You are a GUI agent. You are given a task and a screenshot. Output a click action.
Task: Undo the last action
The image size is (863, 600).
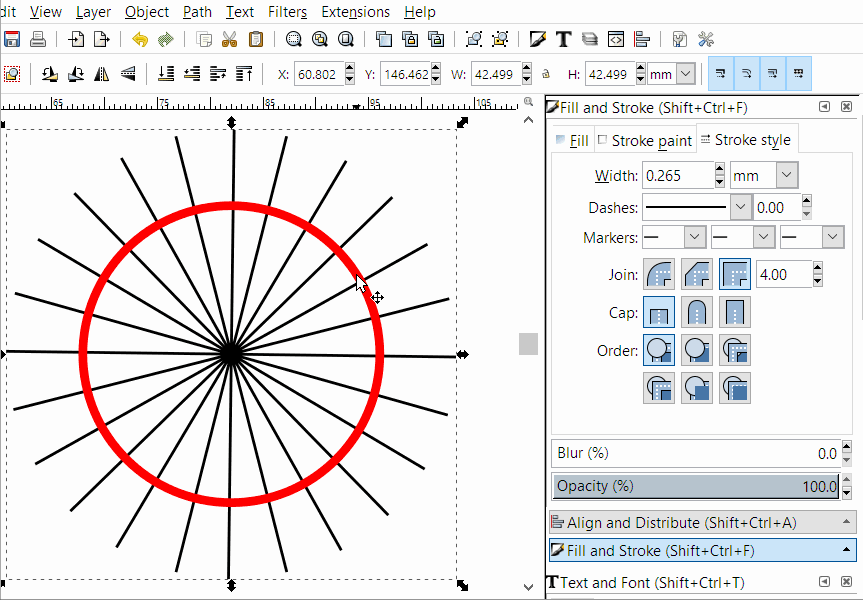coord(139,39)
